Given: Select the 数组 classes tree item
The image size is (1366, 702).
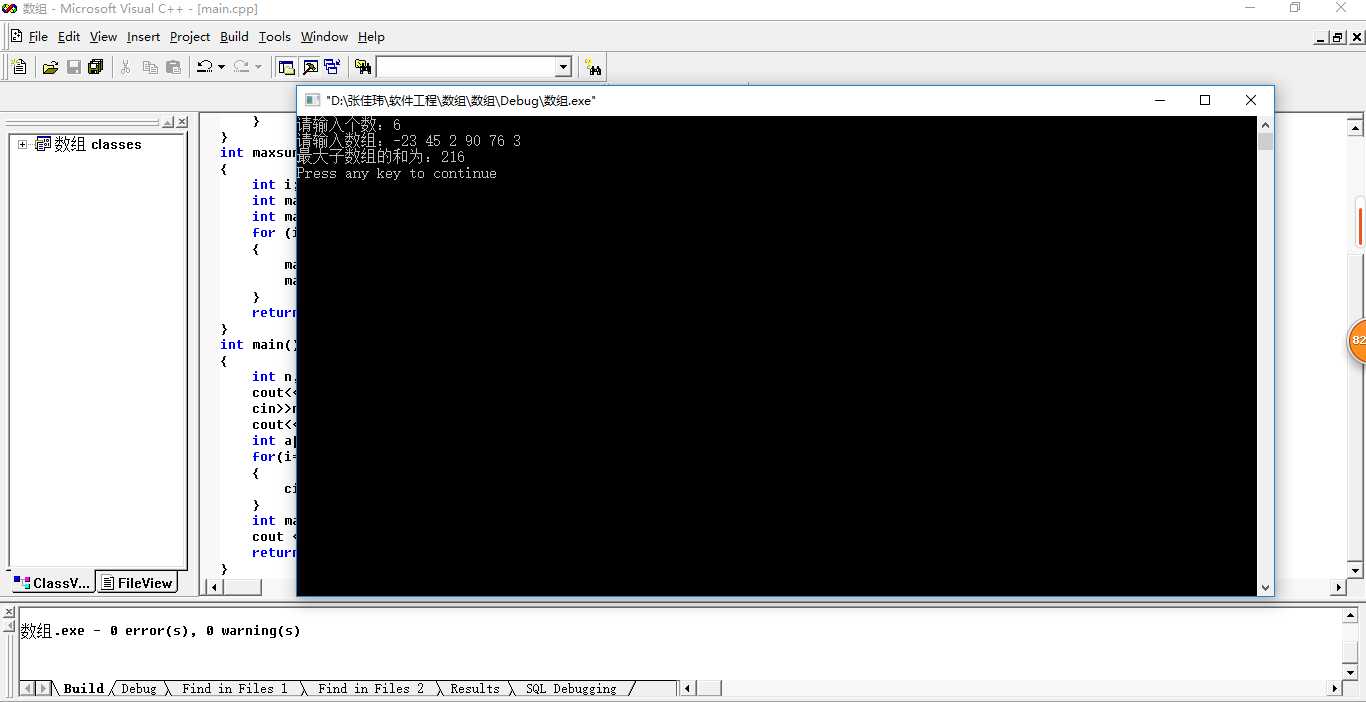Looking at the screenshot, I should point(98,144).
